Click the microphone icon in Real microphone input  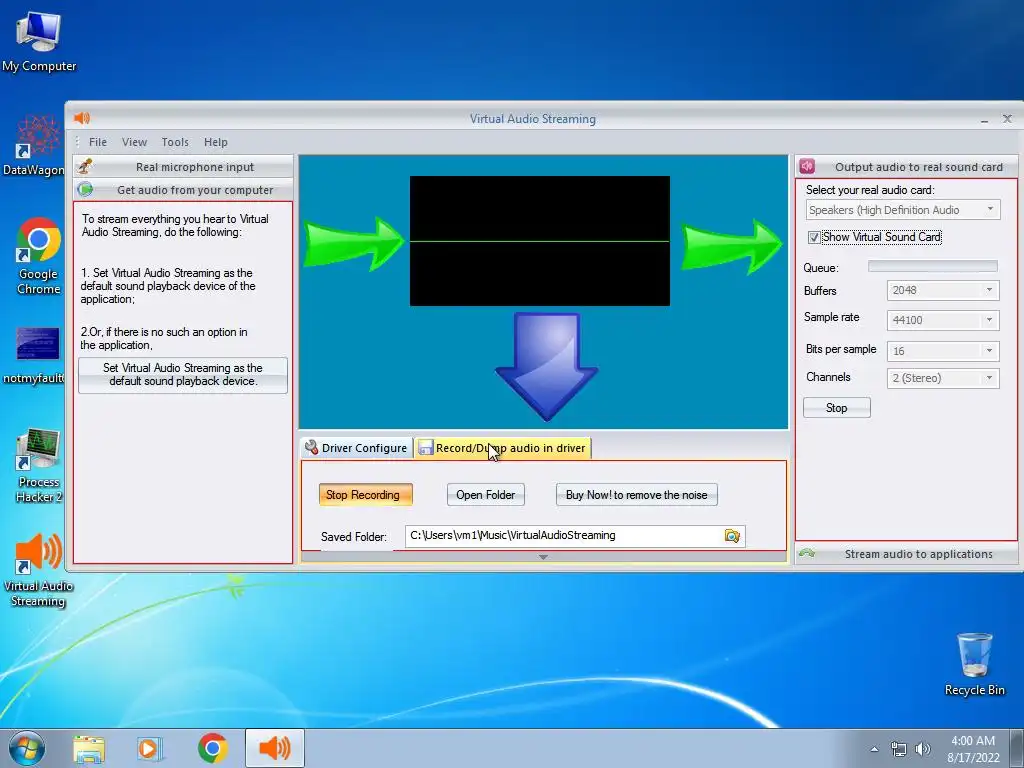coord(86,167)
